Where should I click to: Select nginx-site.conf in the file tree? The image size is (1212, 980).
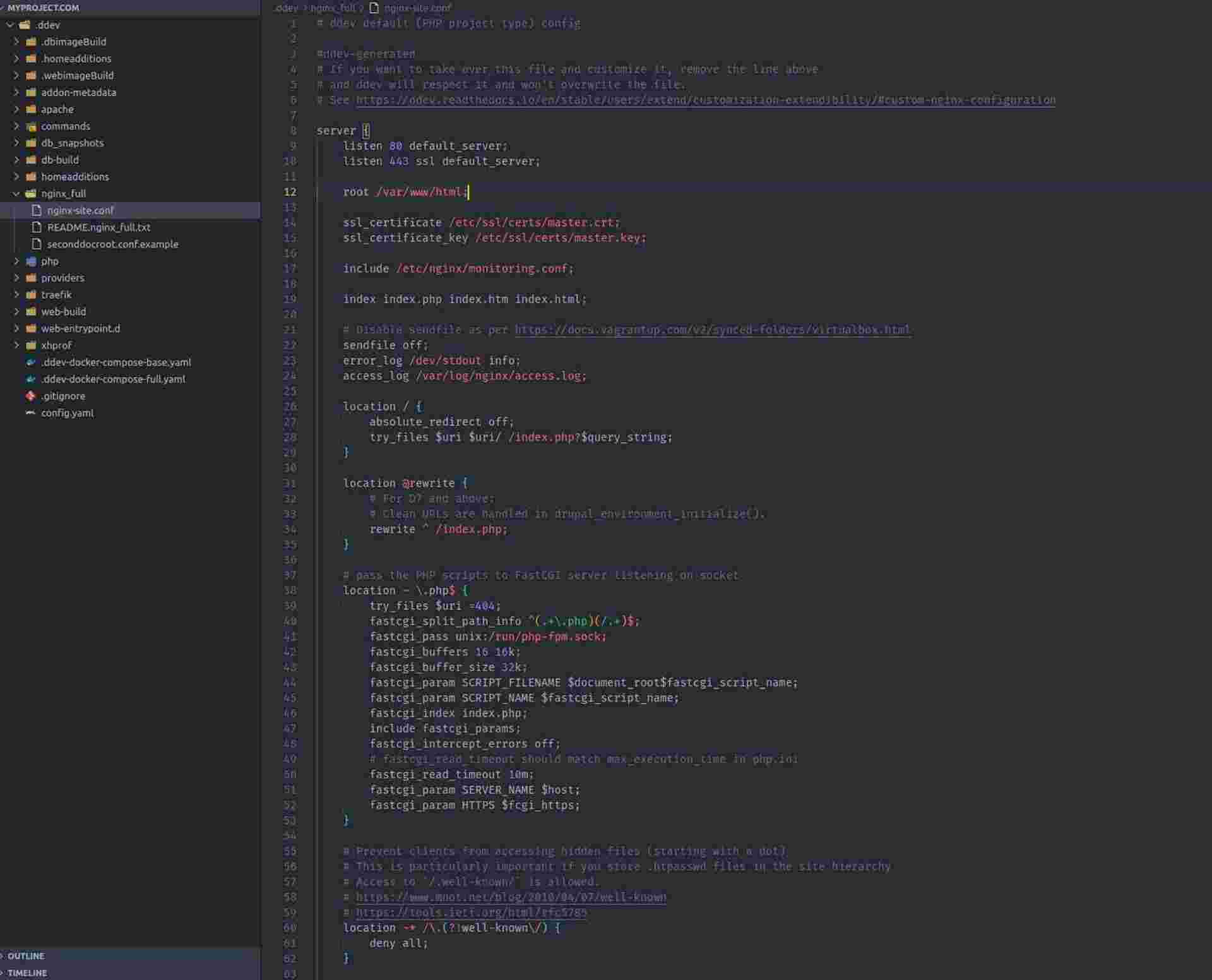[x=130, y=210]
